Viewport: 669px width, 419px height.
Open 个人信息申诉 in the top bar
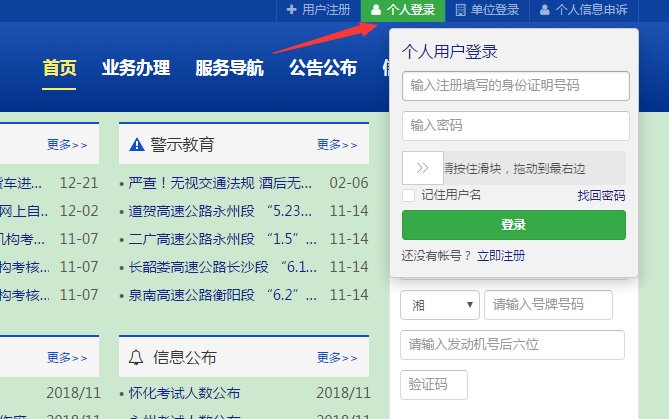[x=584, y=10]
